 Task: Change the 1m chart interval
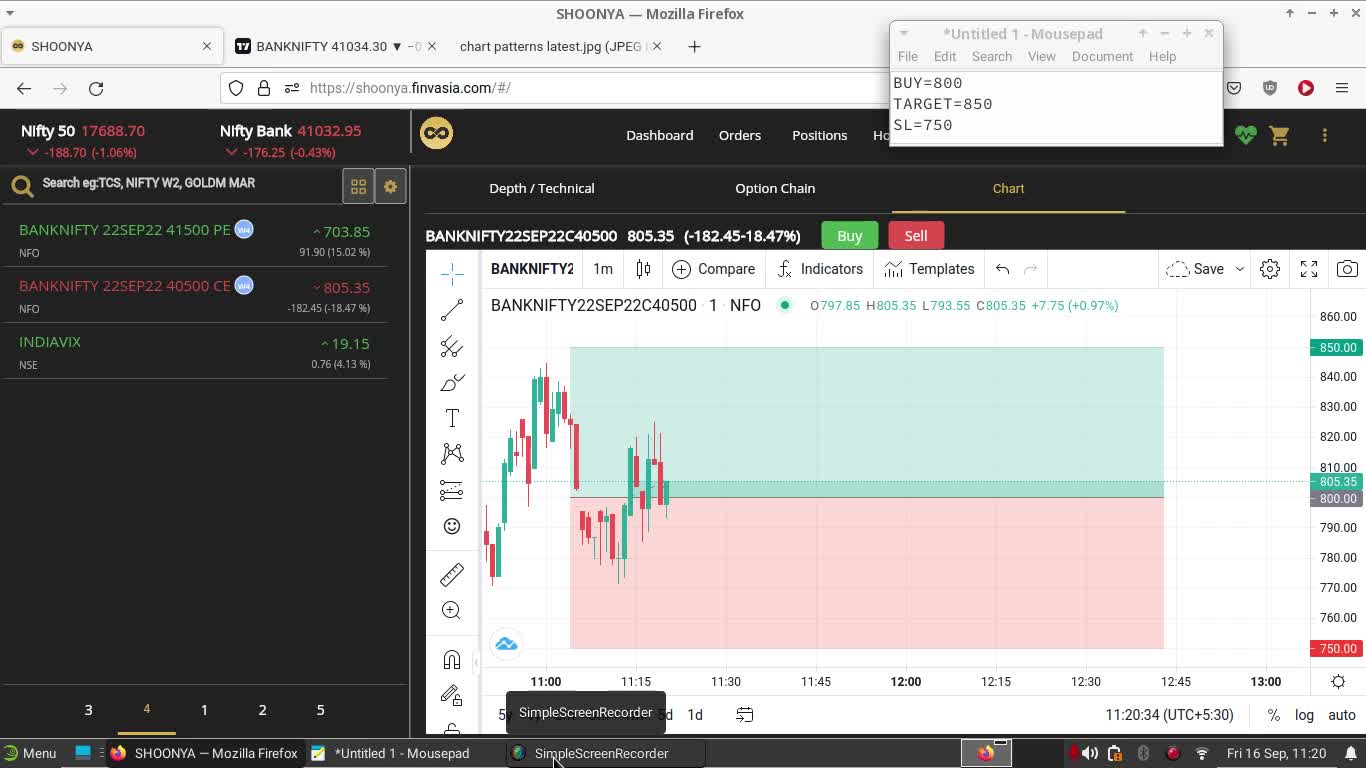(x=603, y=269)
